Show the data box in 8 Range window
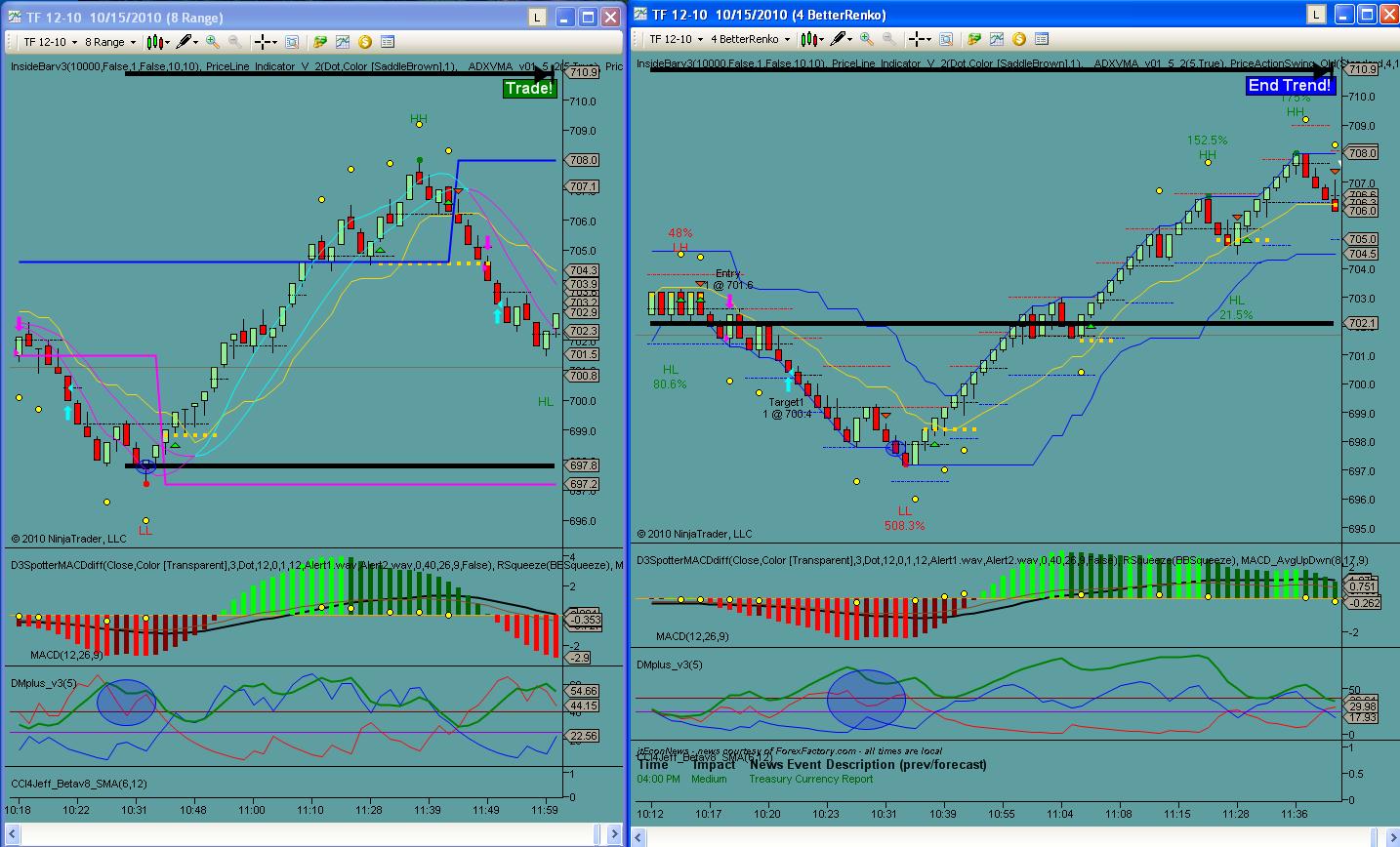This screenshot has width=1400, height=847. [x=292, y=42]
